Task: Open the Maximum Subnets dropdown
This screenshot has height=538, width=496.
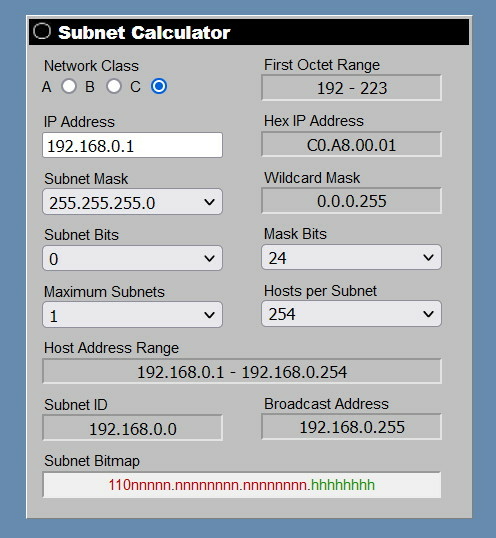Action: pyautogui.click(x=132, y=314)
